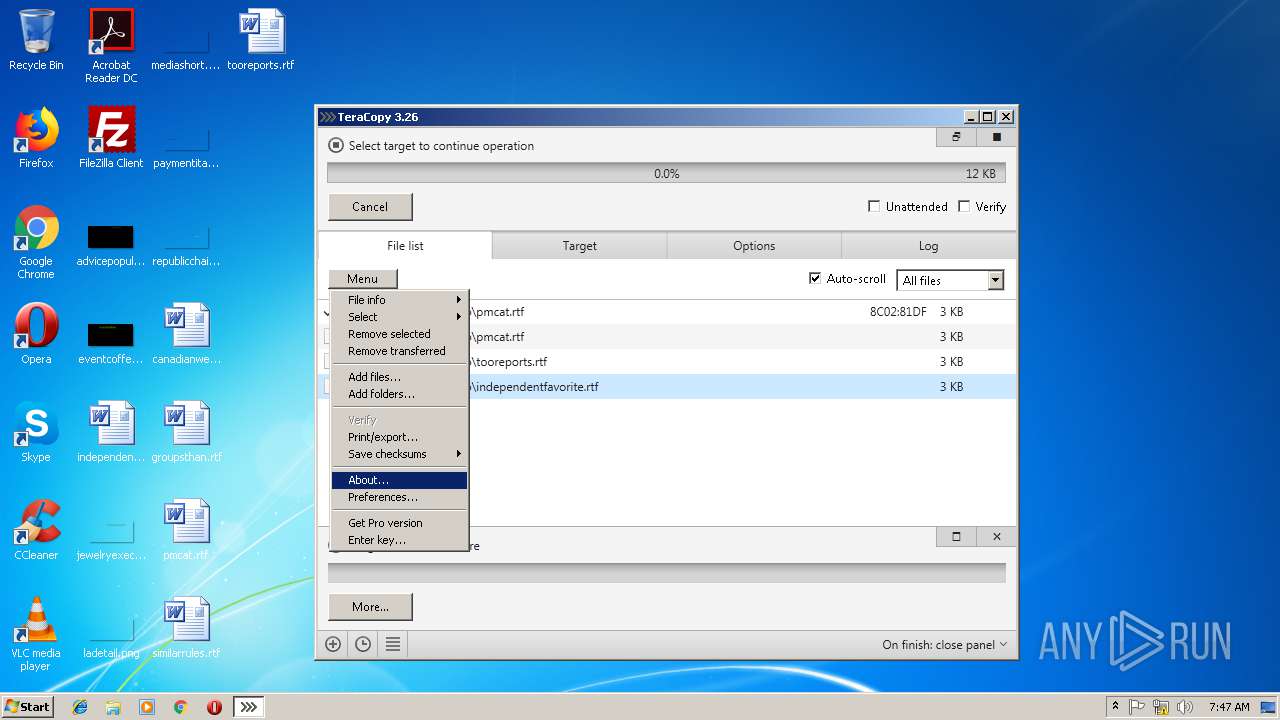The width and height of the screenshot is (1280, 720).
Task: Open Opera desktop shortcut
Action: (36, 335)
